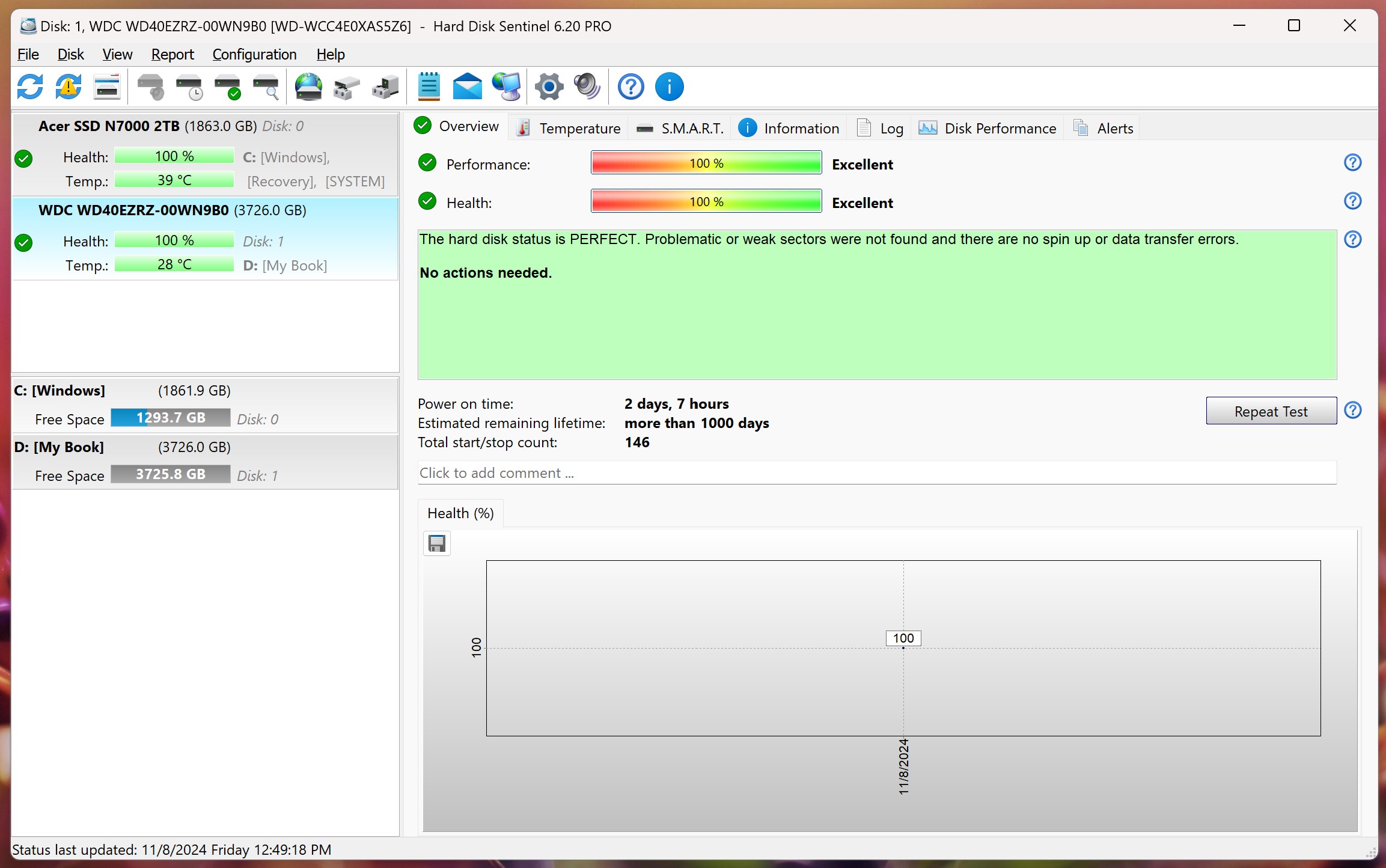The height and width of the screenshot is (868, 1386).
Task: Select the D: [My Book] partition entry
Action: [x=205, y=462]
